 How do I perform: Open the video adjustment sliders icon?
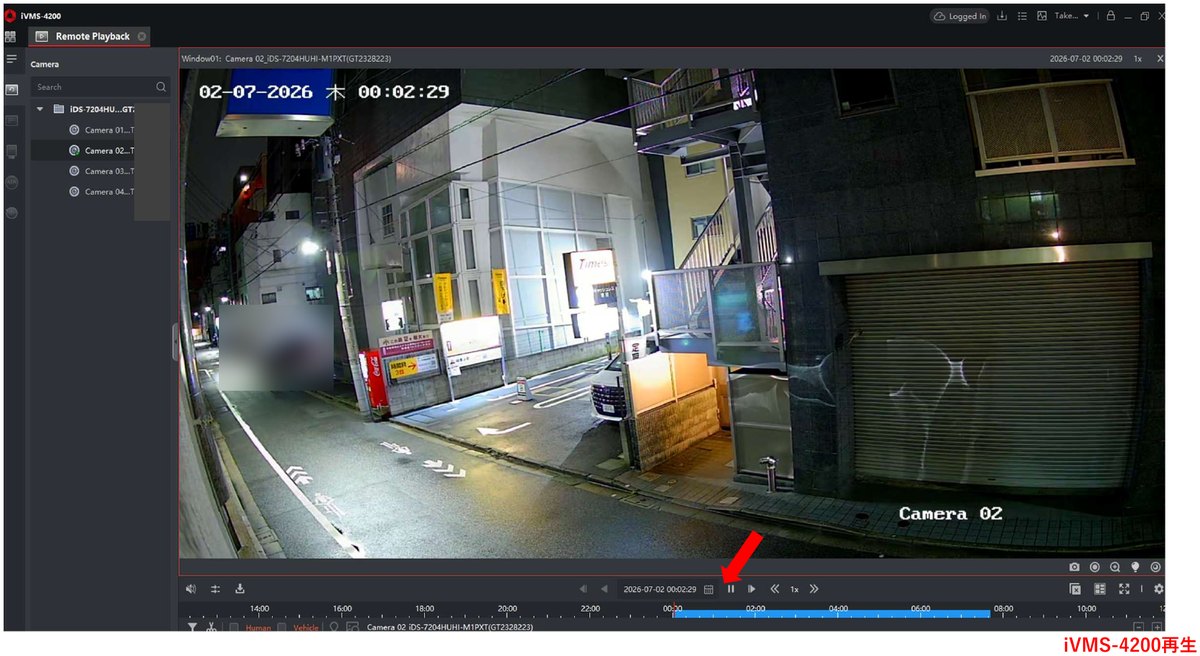(x=215, y=589)
